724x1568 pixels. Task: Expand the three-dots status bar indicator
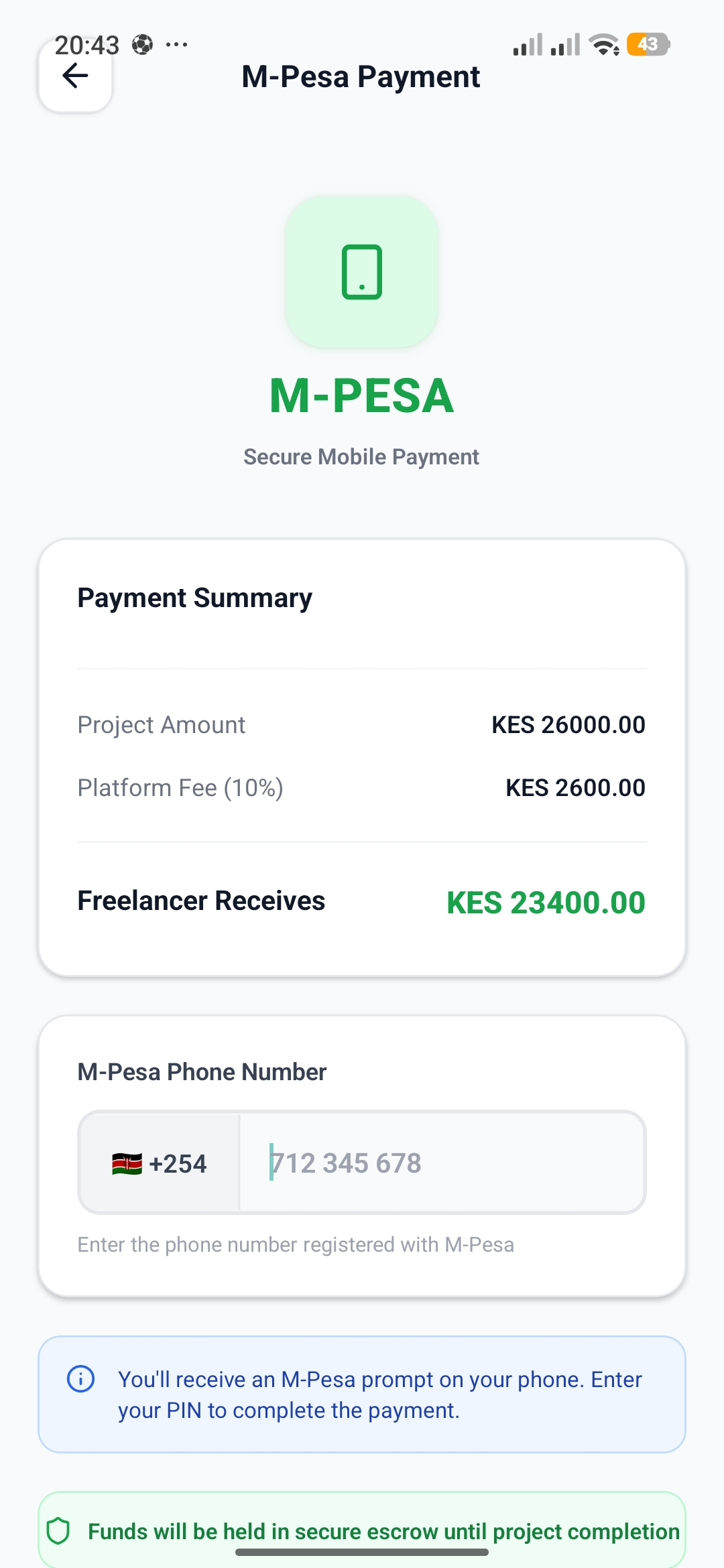[176, 44]
